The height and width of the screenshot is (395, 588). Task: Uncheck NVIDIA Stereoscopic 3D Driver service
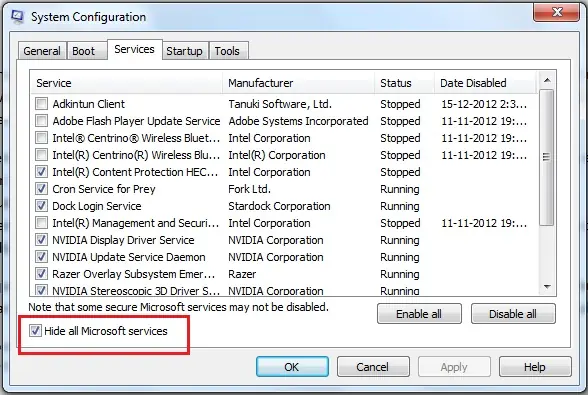41,290
